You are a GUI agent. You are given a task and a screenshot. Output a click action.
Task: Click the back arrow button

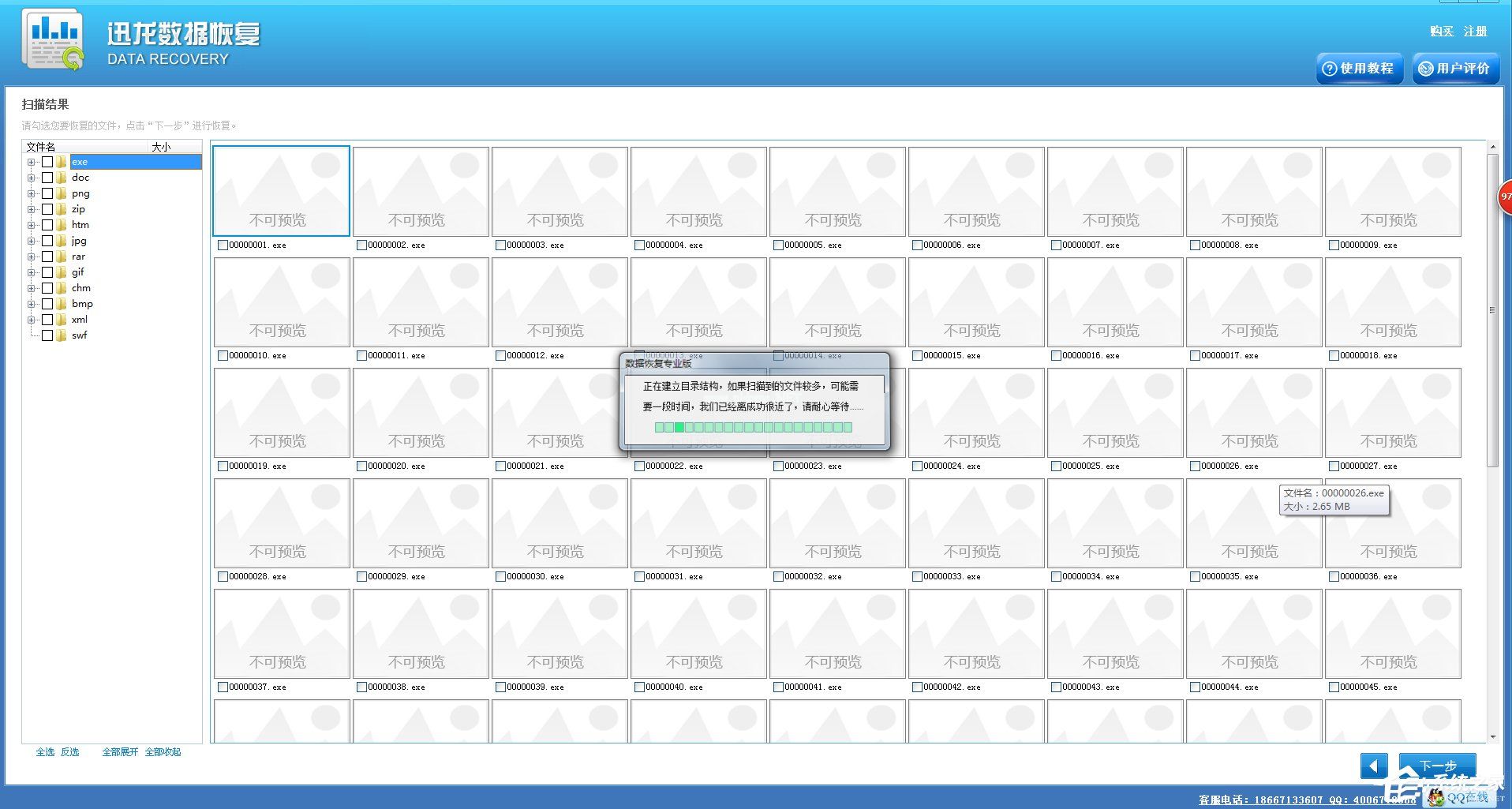(1373, 766)
